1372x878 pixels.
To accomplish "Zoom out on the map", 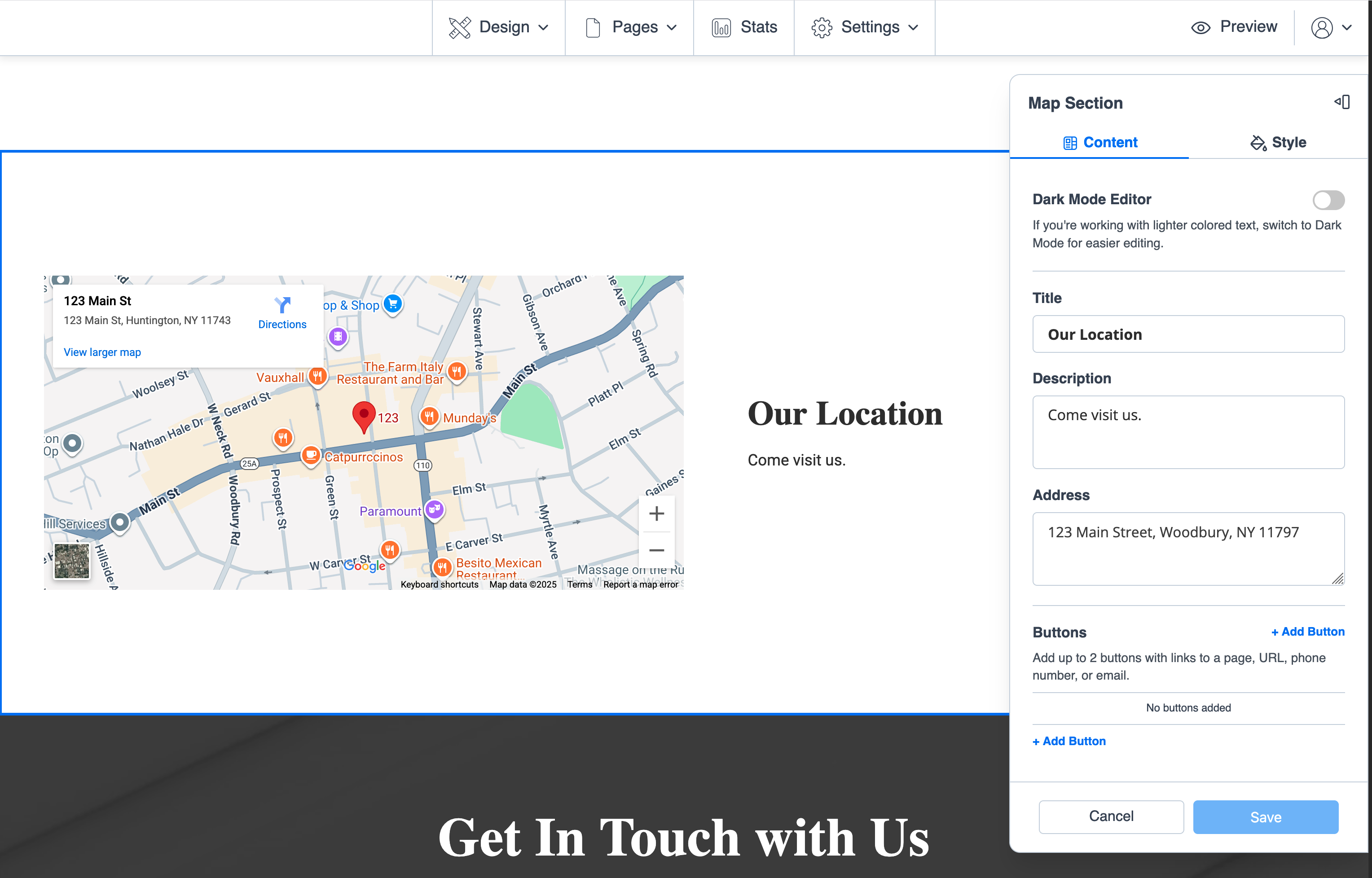I will tap(656, 550).
